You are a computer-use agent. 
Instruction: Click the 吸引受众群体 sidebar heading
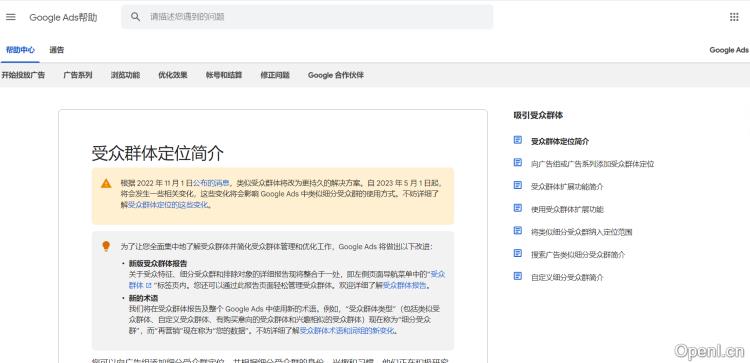(538, 115)
